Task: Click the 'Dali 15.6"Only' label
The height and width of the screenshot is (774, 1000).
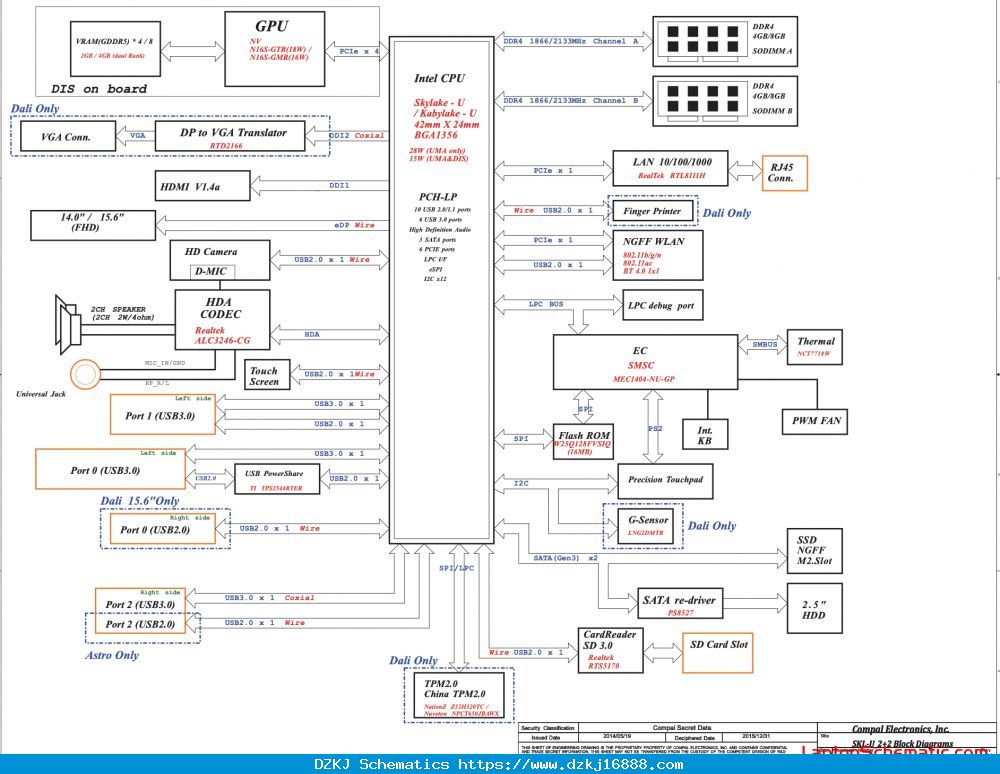Action: (x=139, y=500)
